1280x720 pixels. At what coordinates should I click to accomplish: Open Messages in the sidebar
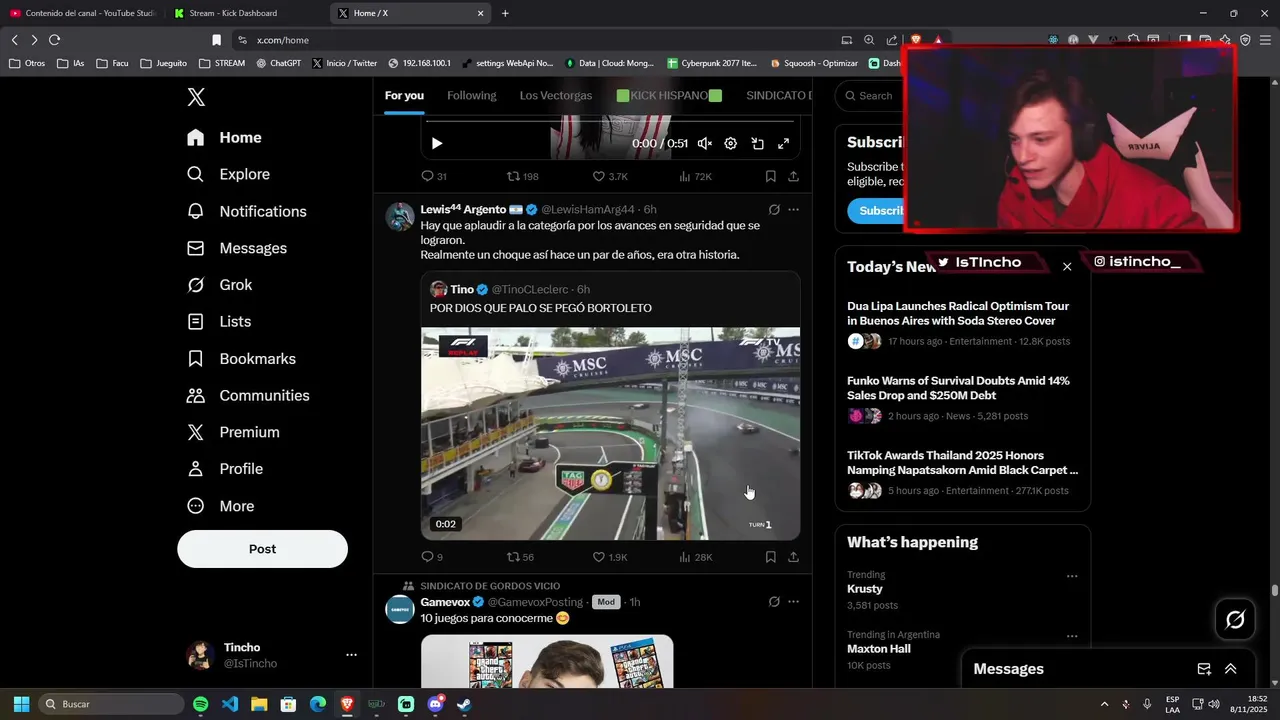(x=237, y=248)
